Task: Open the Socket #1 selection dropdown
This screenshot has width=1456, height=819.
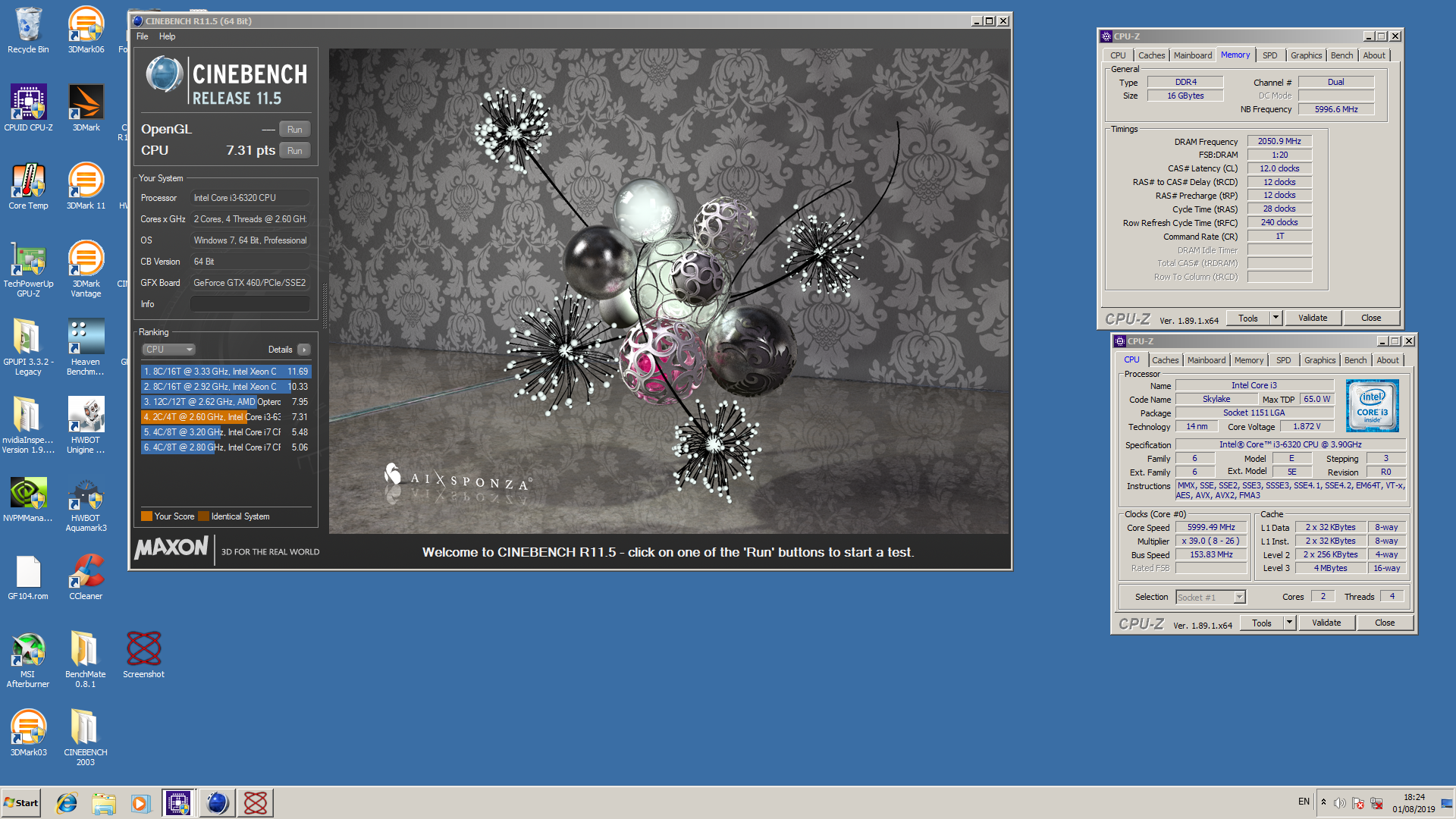Action: click(x=1210, y=598)
